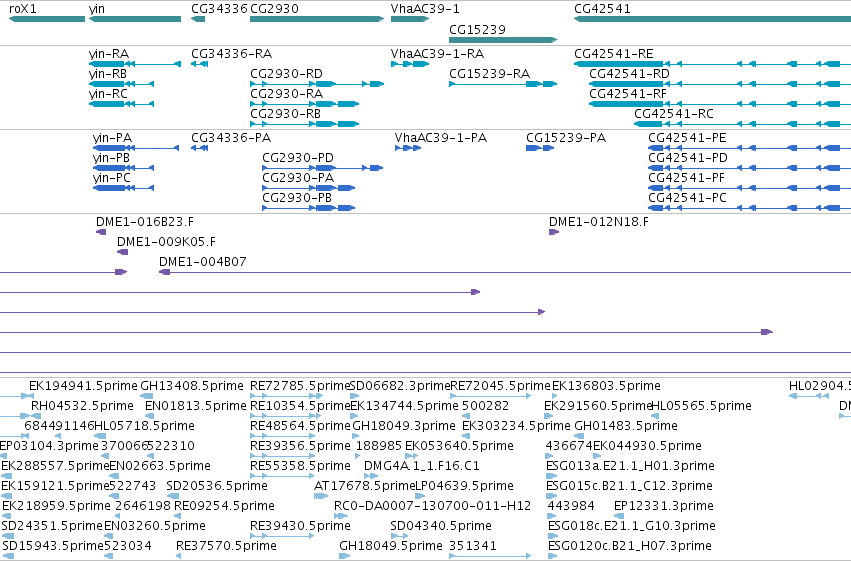Click the yin-PB protein label
The image size is (851, 561).
(x=111, y=158)
